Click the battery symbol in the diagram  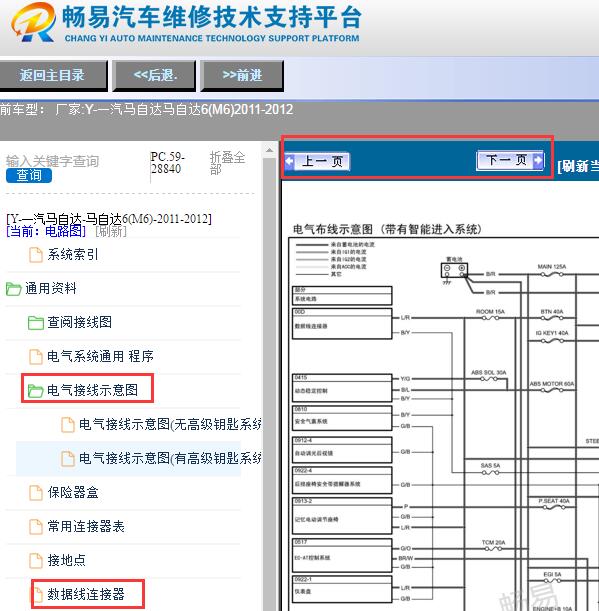tap(454, 270)
